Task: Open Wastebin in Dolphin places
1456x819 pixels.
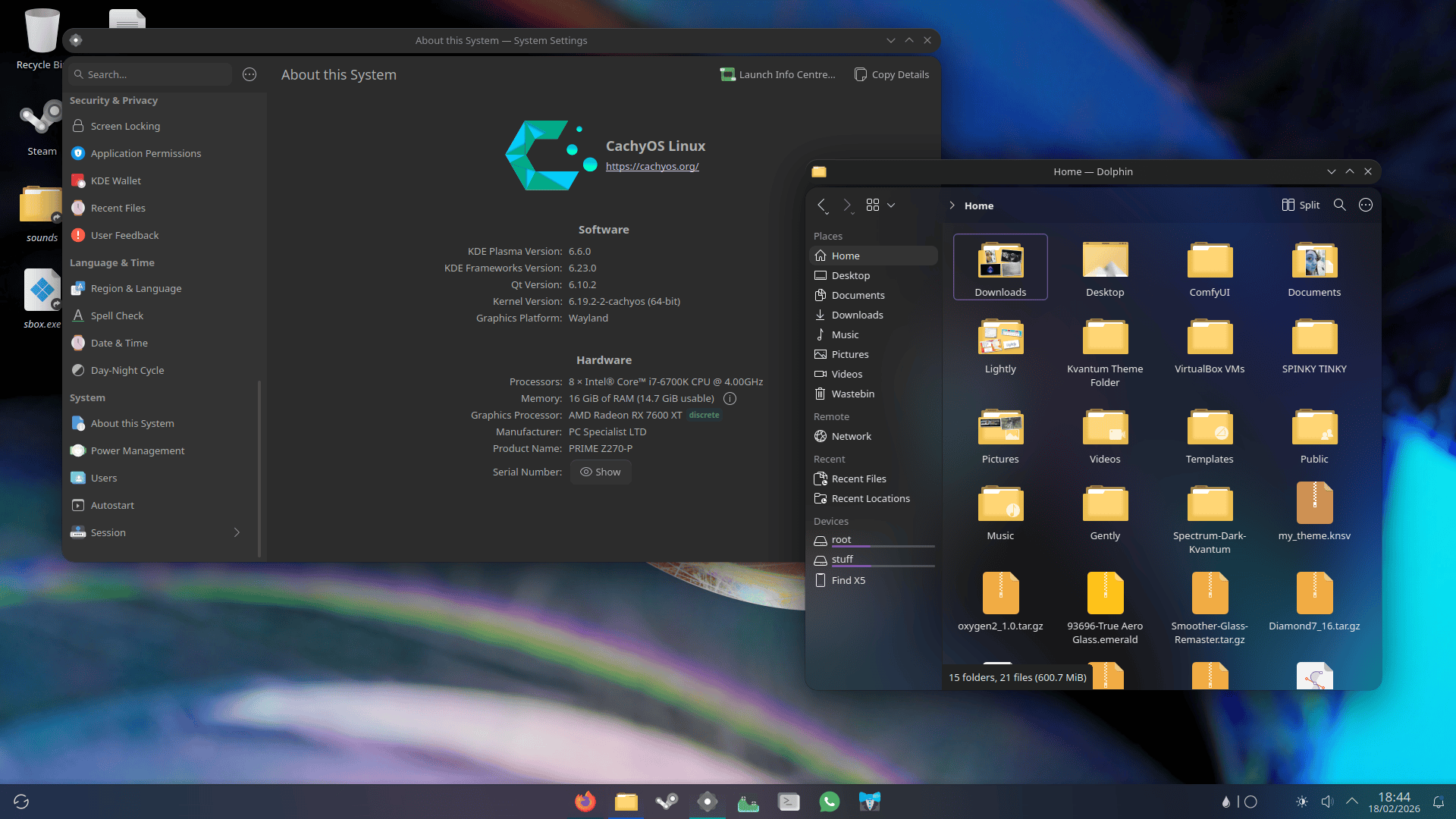Action: tap(874, 394)
